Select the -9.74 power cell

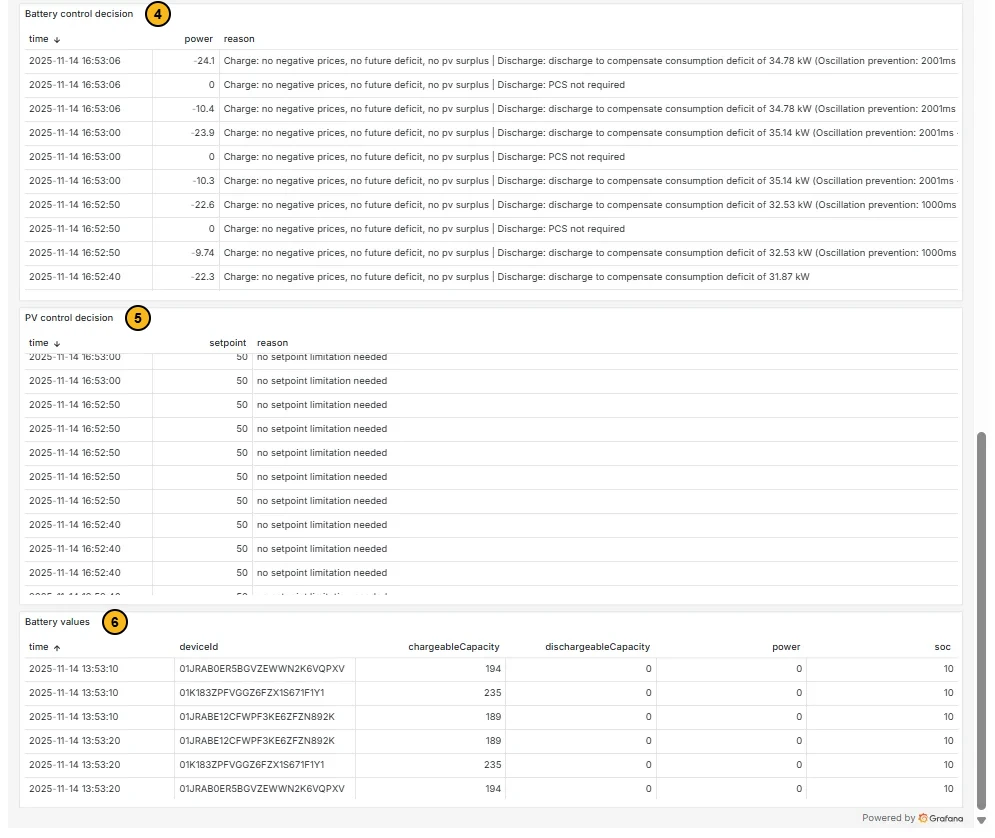tap(186, 252)
